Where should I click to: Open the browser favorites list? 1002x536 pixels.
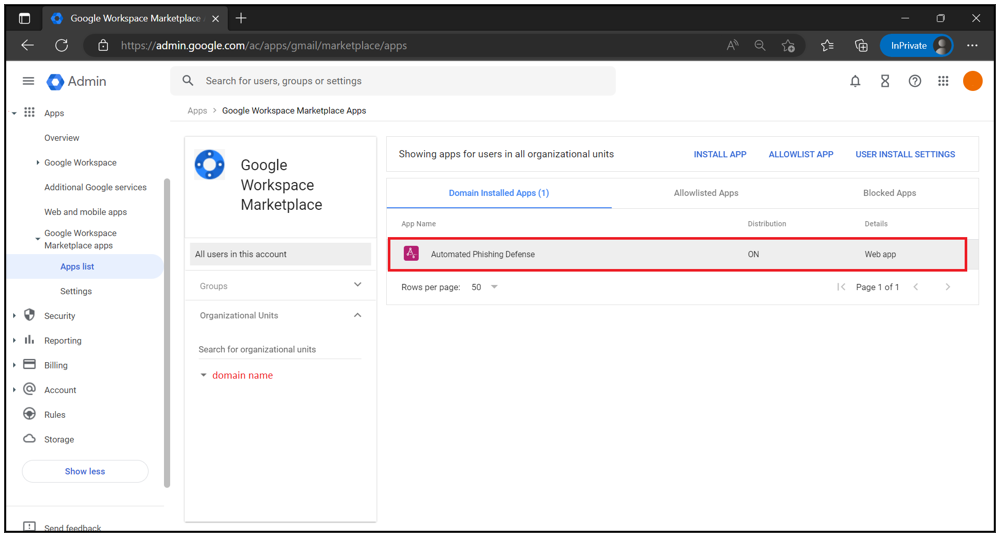(x=828, y=45)
